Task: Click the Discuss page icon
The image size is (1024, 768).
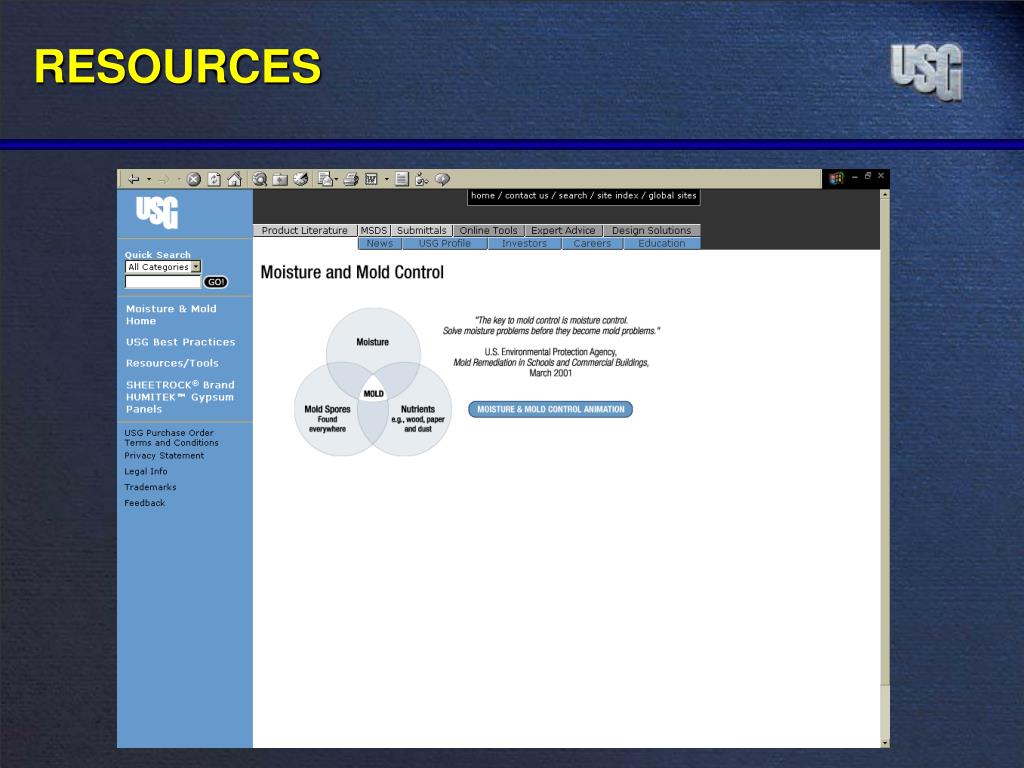Action: click(402, 179)
